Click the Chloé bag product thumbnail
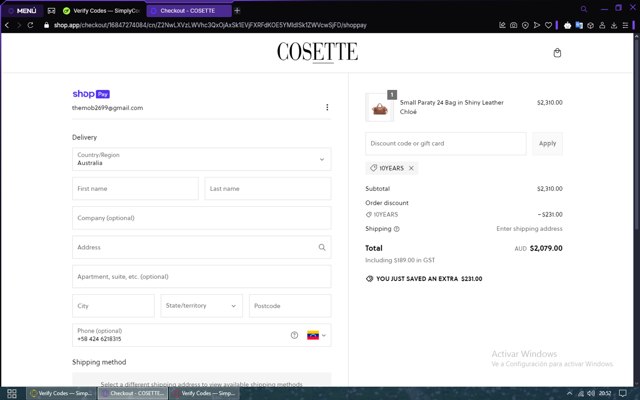The image size is (640, 400). (380, 108)
